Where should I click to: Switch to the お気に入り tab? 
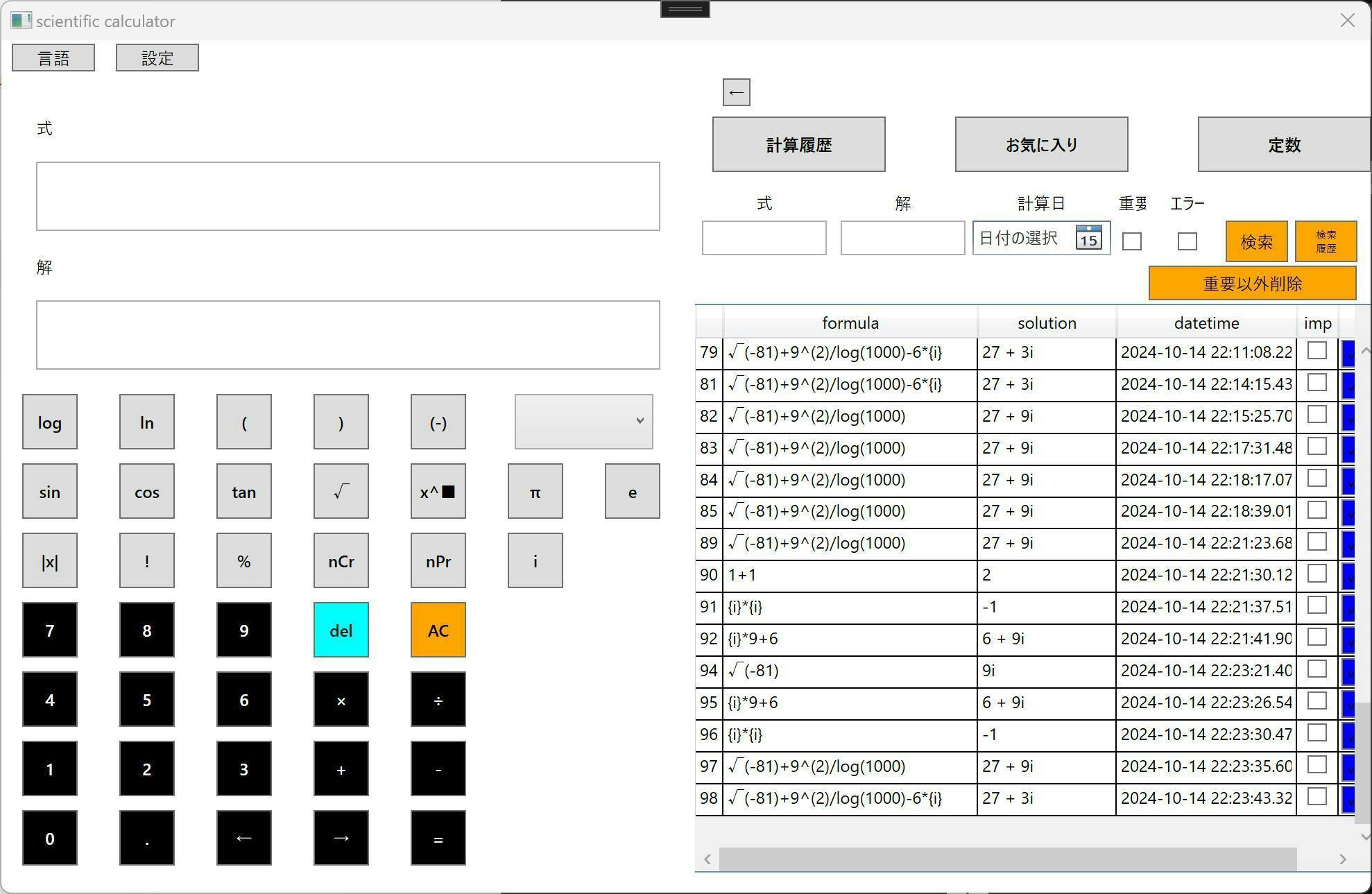[1041, 144]
